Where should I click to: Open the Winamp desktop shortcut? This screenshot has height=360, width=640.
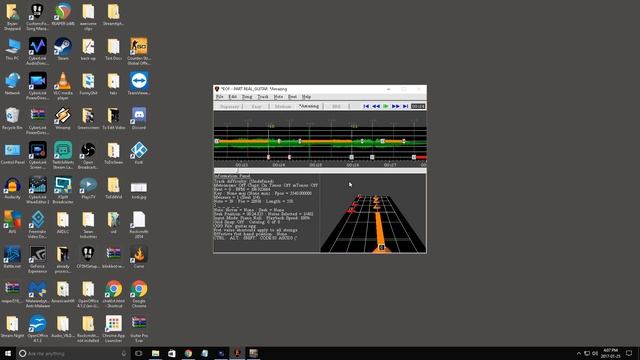(63, 118)
